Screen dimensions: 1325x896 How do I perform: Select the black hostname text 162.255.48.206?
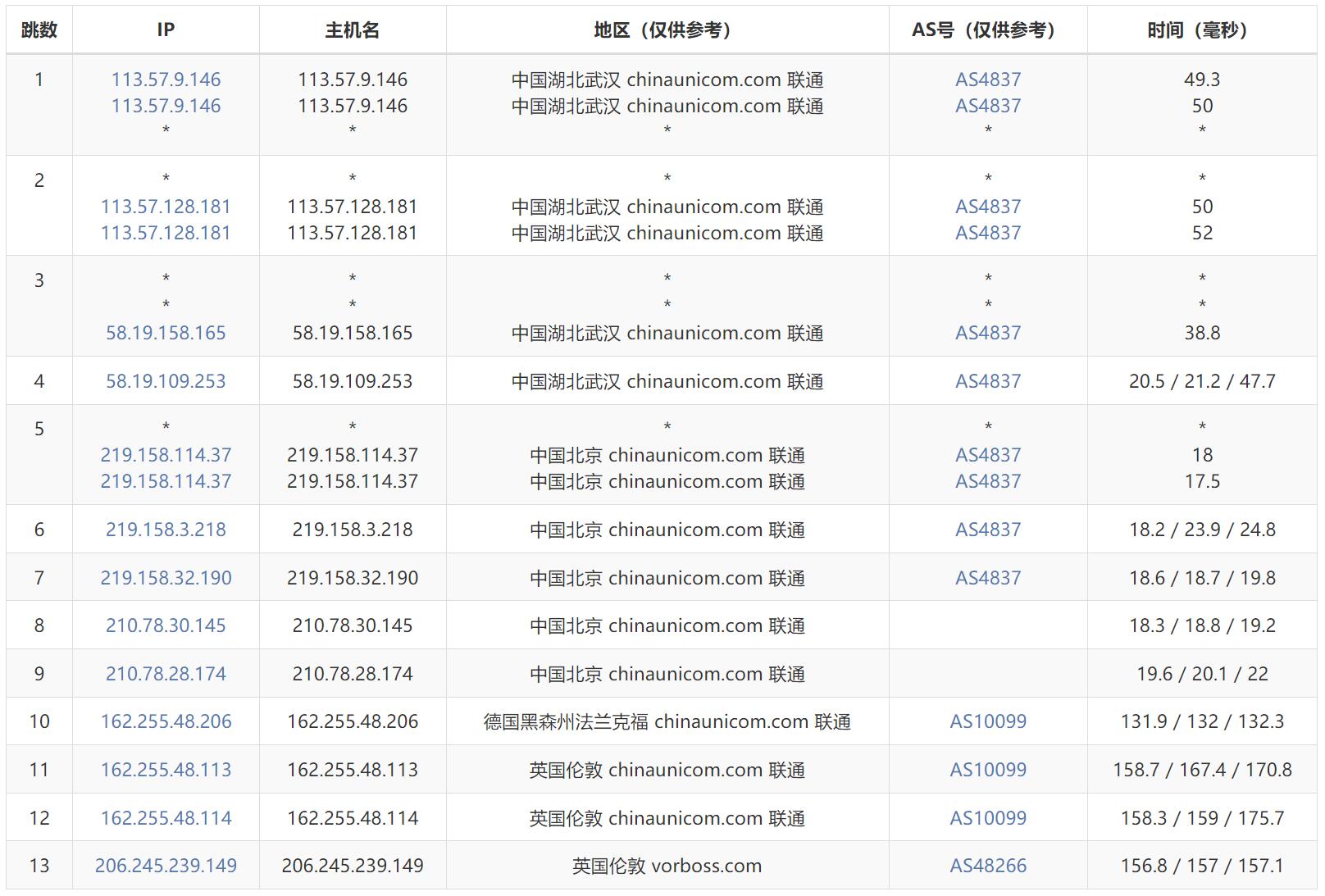353,721
